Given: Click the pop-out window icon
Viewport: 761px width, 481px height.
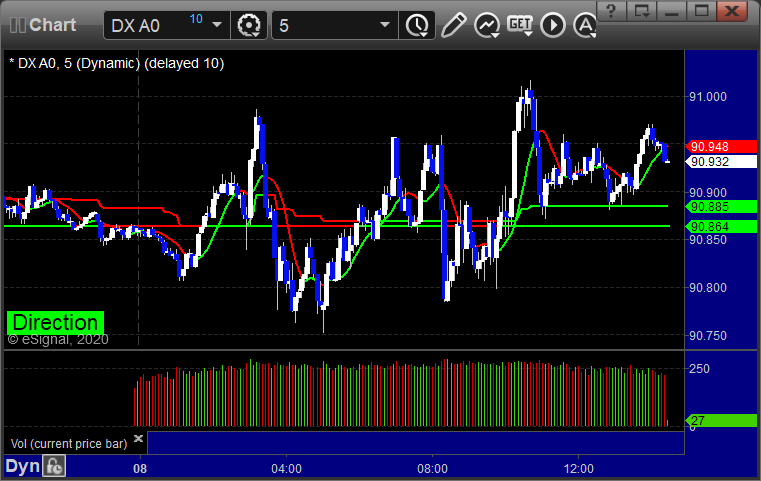Looking at the screenshot, I should coord(641,11).
